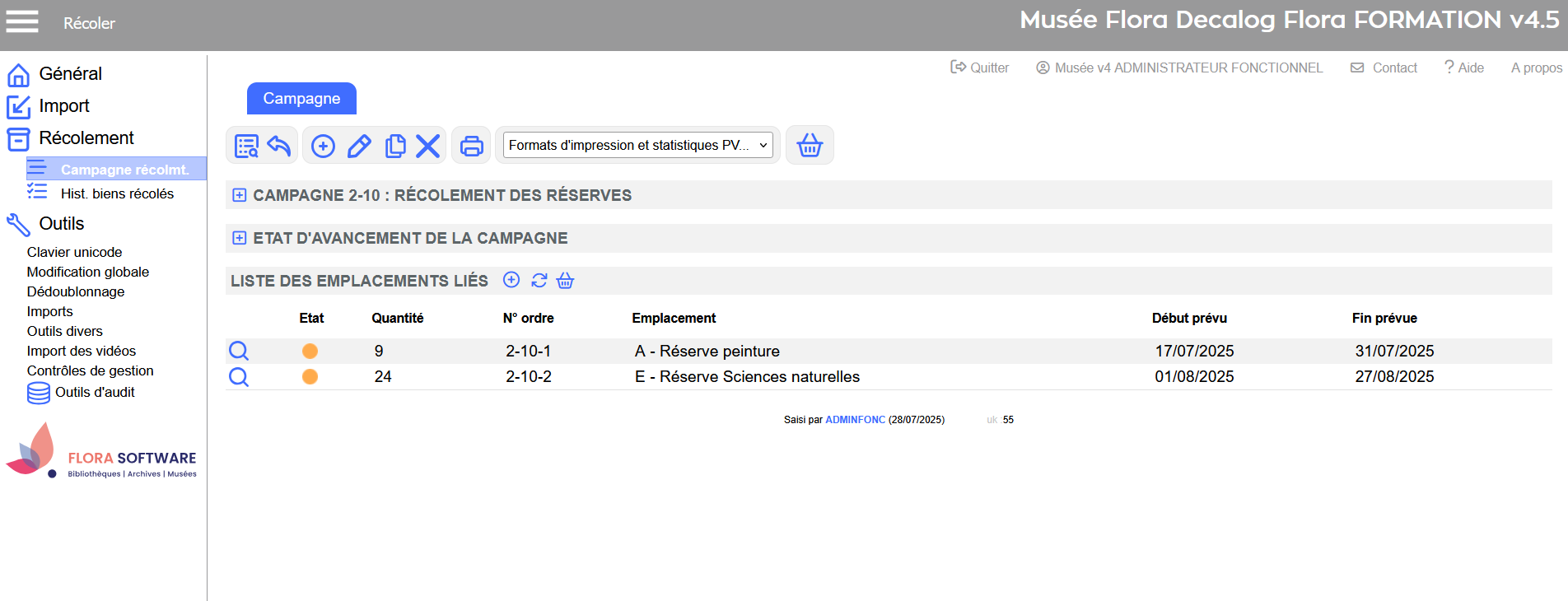Click the search list icon in toolbar
Image resolution: width=1568 pixels, height=601 pixels.
(x=246, y=146)
